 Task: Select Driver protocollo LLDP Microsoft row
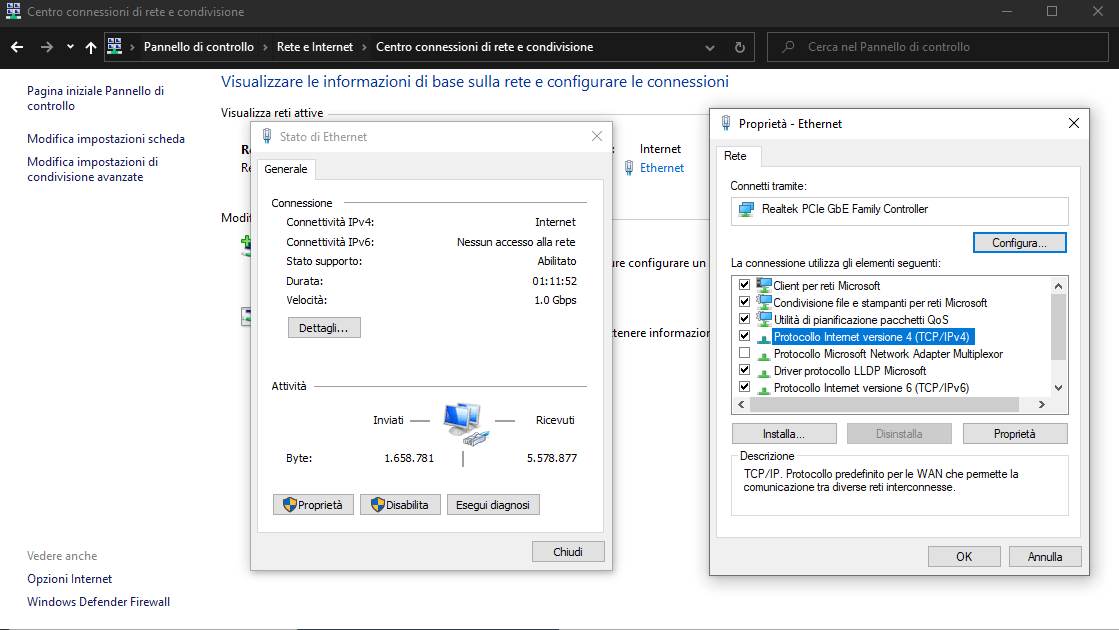[x=849, y=371]
